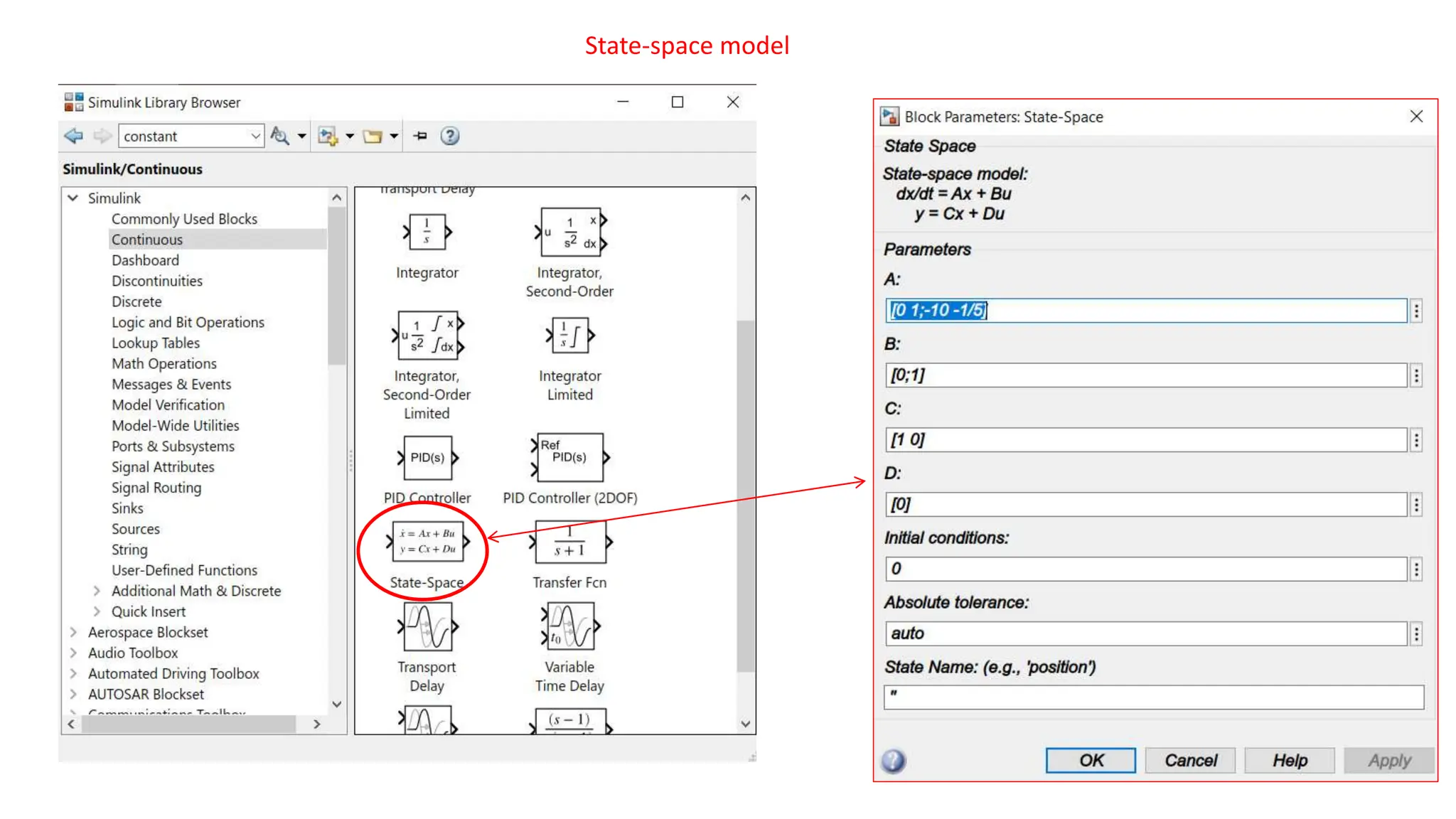The image size is (1456, 819).
Task: Click Apply in Block Parameters dialog
Action: (x=1389, y=760)
